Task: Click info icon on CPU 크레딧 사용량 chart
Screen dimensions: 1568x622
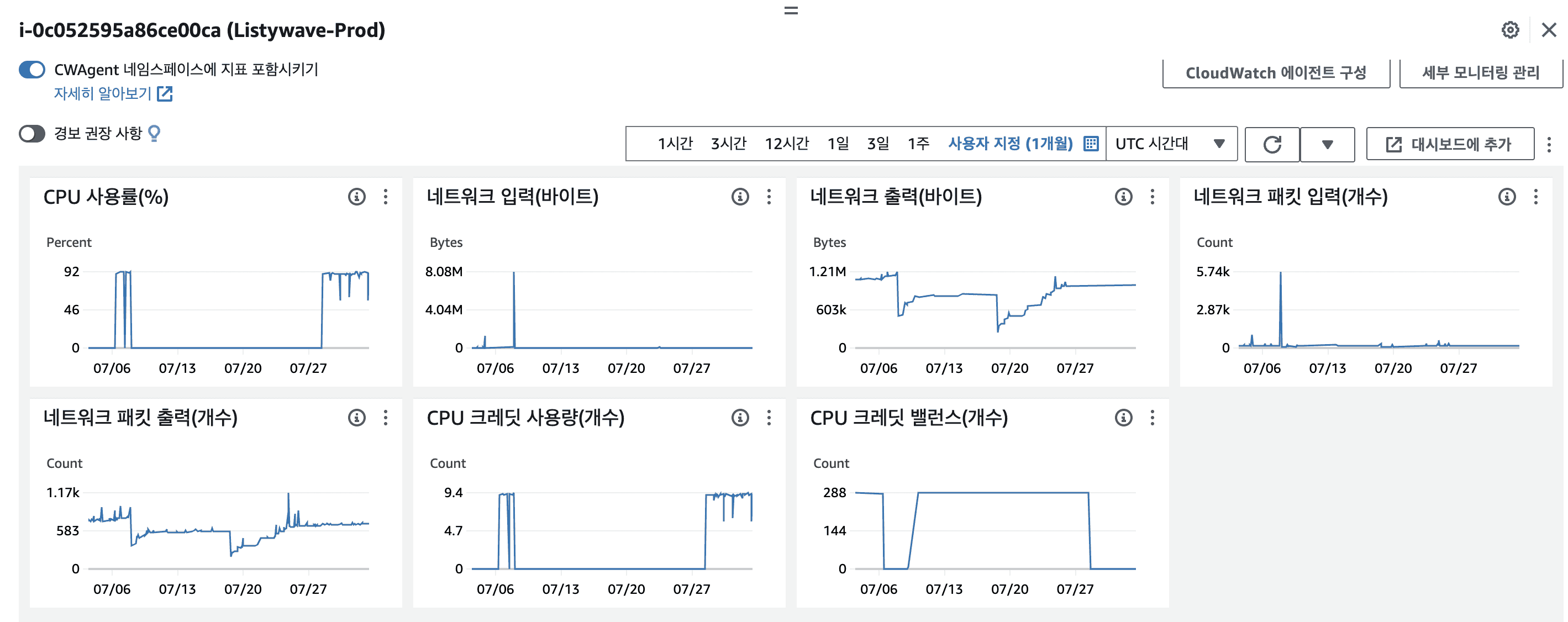Action: coord(740,418)
